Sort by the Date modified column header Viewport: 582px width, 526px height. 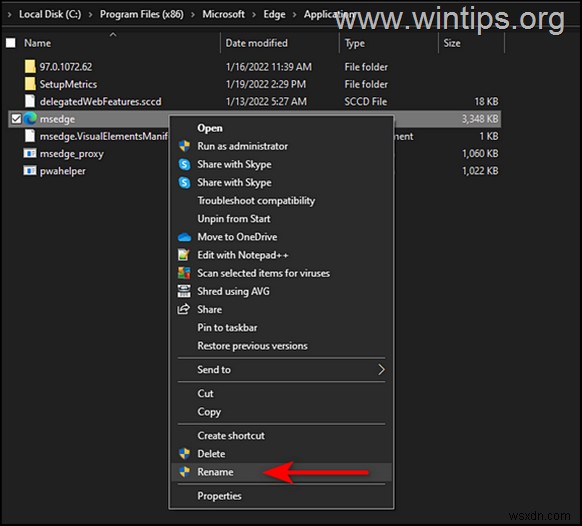tap(256, 43)
